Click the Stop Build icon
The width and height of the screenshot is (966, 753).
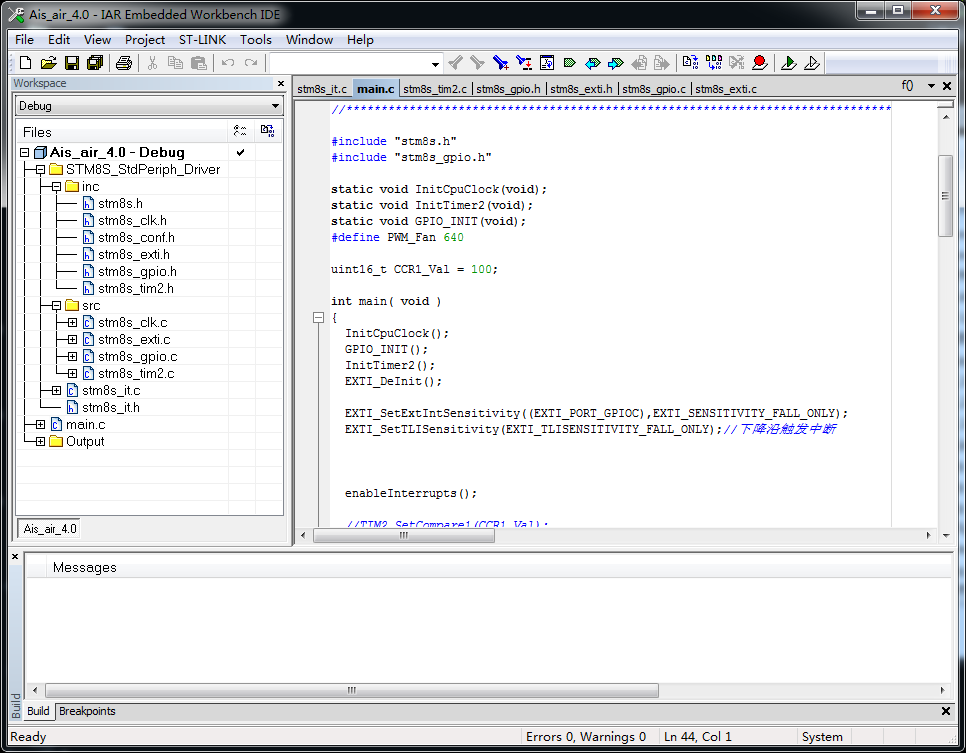click(737, 63)
